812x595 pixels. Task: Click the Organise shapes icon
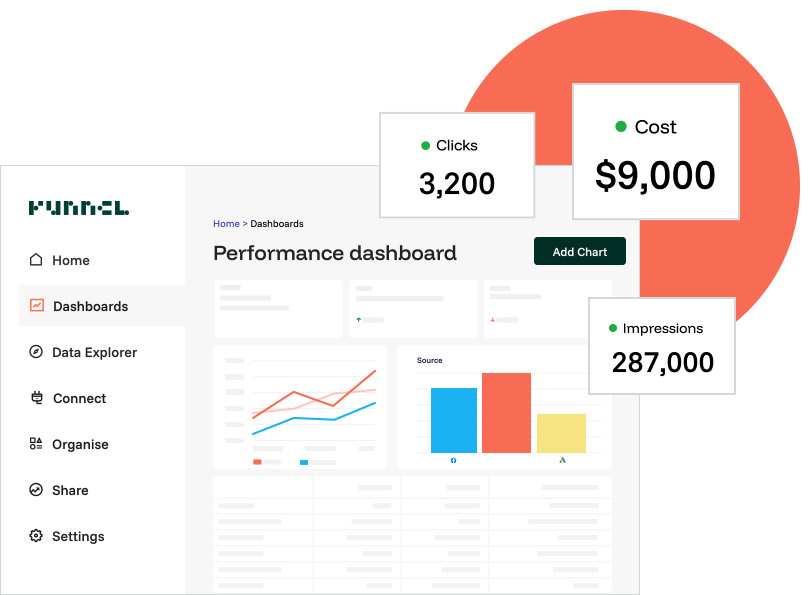coord(36,444)
